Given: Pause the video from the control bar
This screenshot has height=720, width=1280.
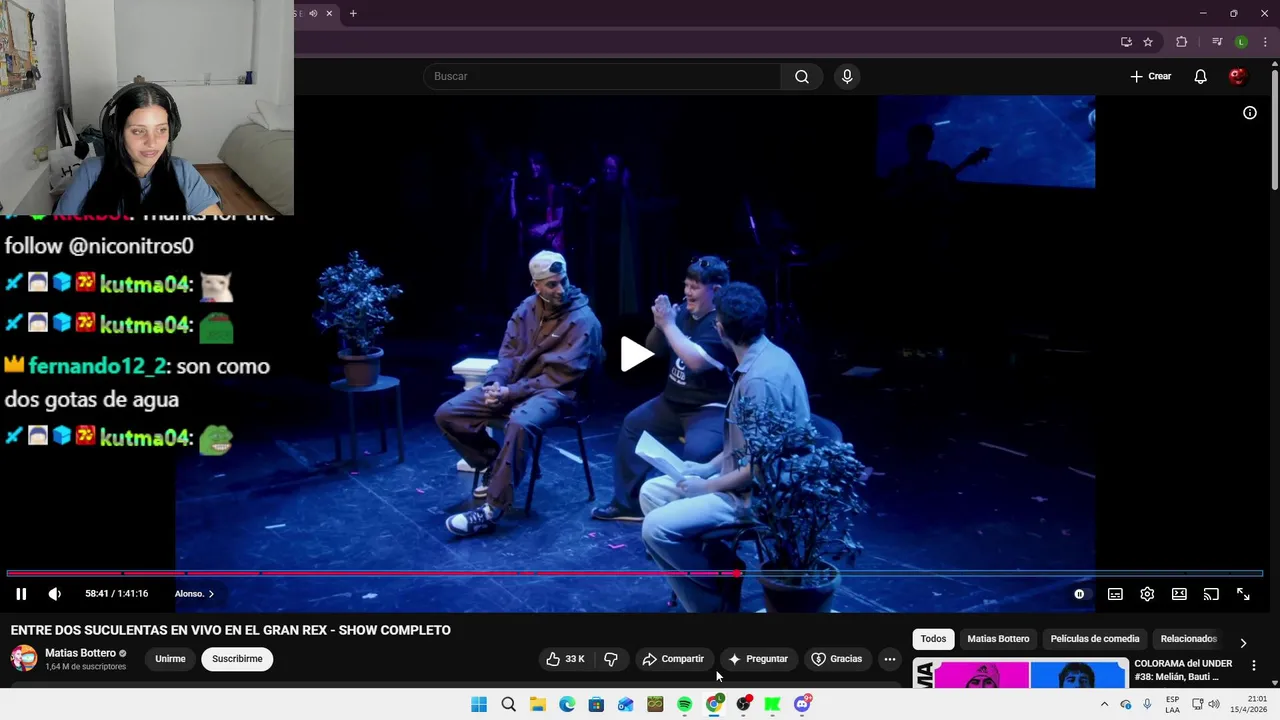Looking at the screenshot, I should point(21,594).
